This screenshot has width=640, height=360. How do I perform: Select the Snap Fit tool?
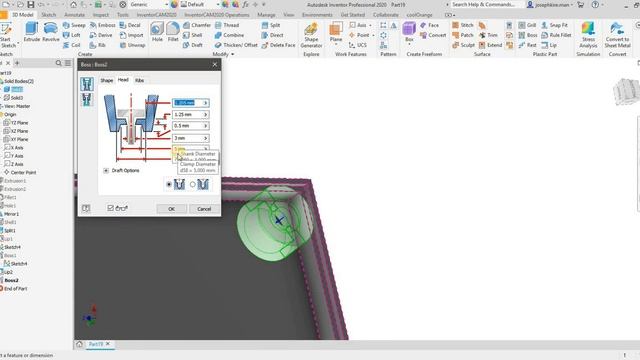point(554,25)
